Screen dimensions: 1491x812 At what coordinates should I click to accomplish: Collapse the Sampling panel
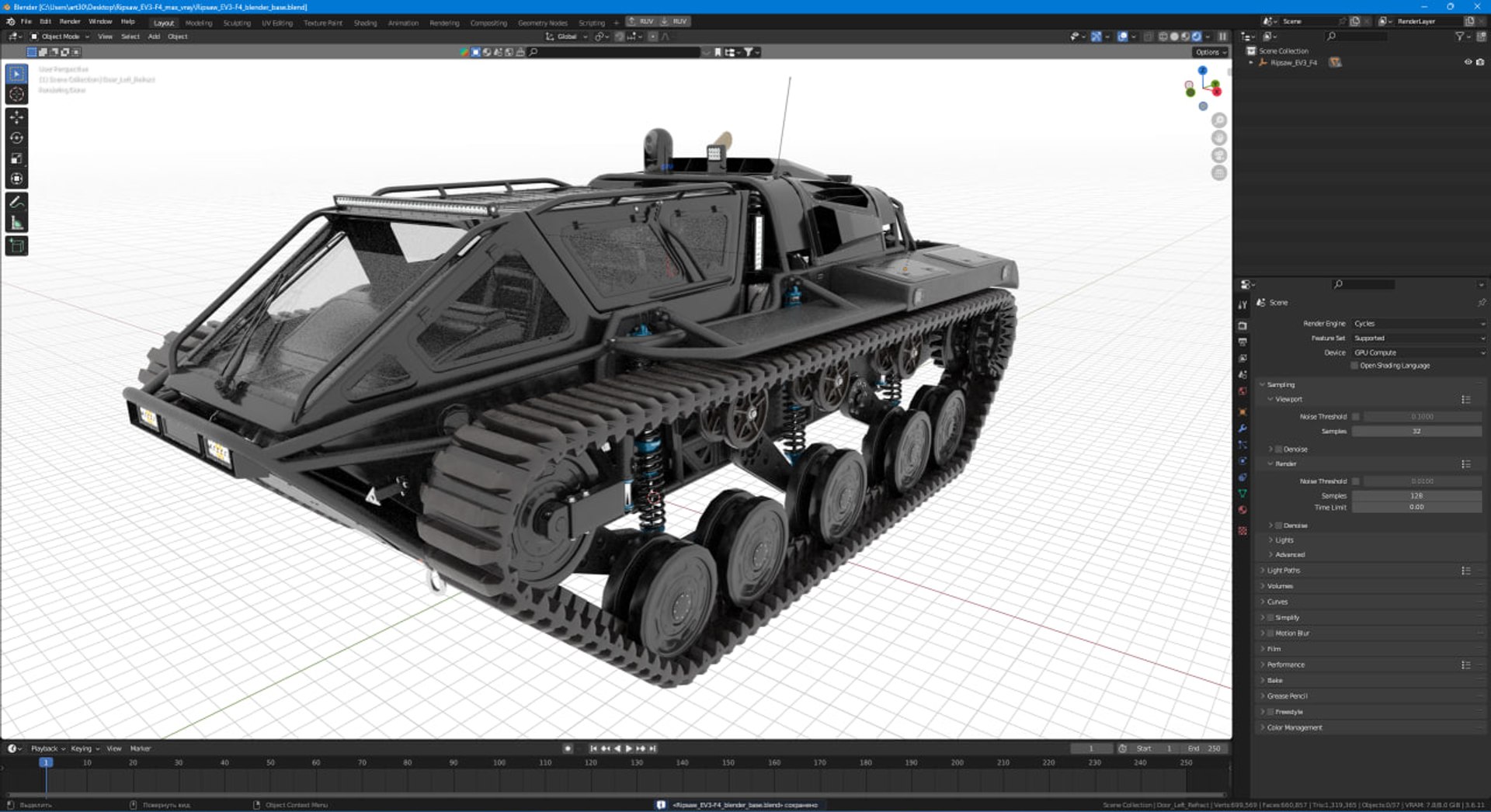tap(1281, 385)
